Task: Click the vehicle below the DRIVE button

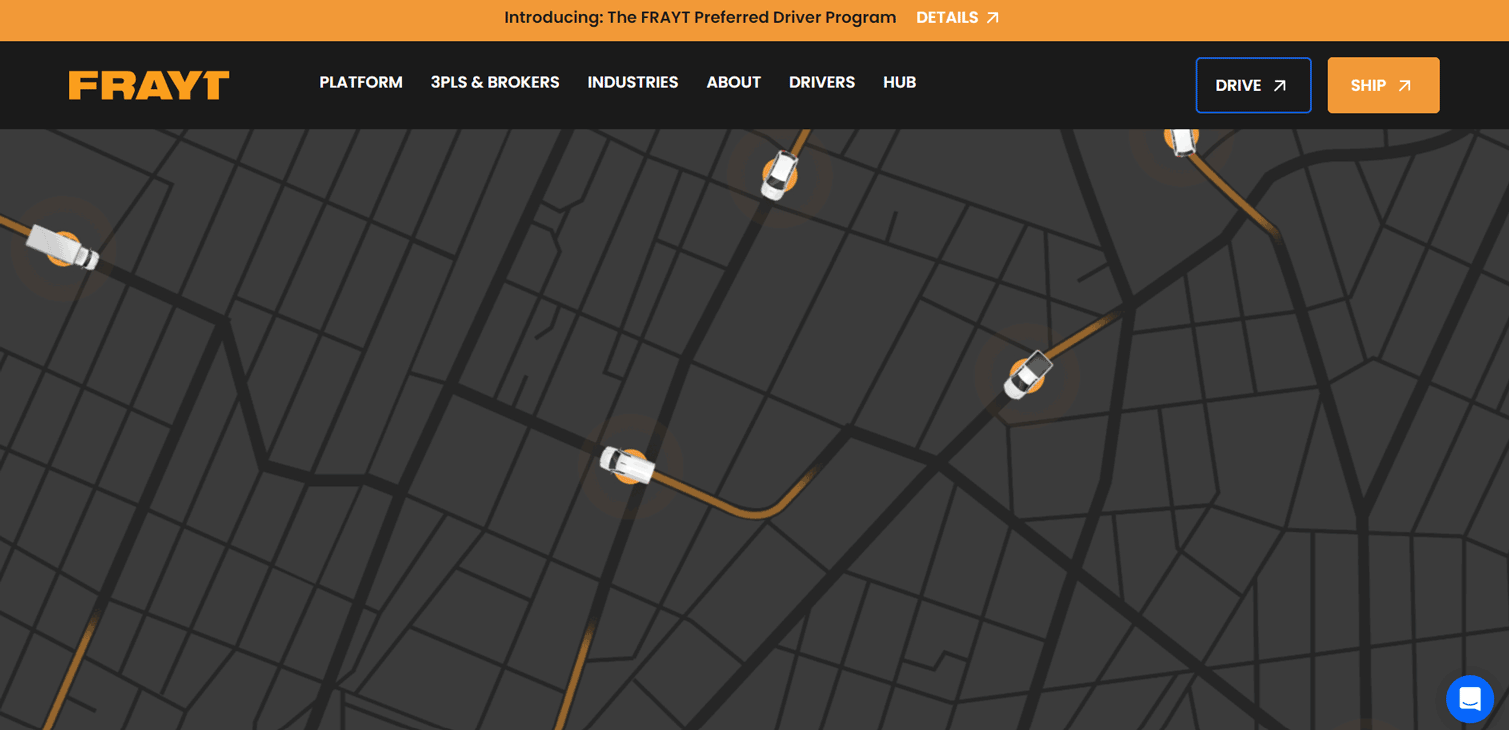Action: coord(1182,139)
